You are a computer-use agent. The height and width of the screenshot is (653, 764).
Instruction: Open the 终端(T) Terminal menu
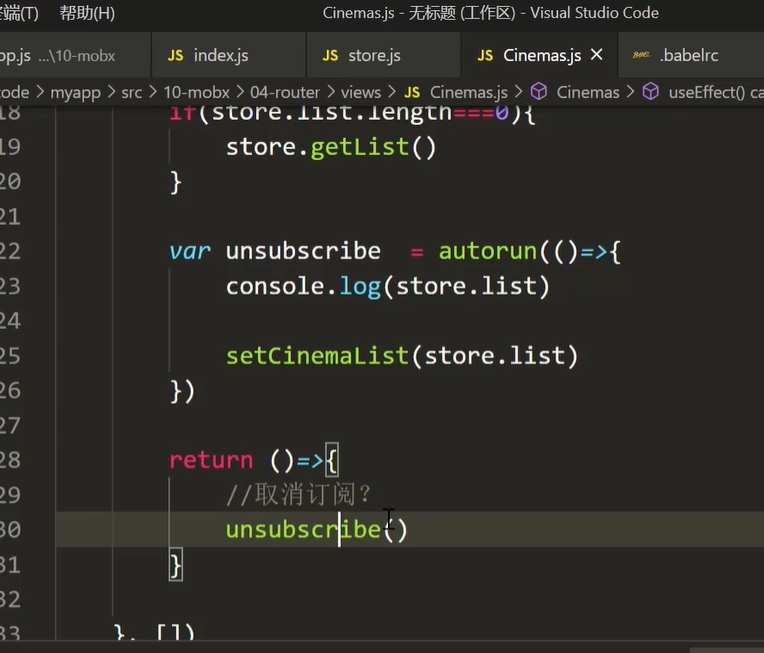pos(18,13)
